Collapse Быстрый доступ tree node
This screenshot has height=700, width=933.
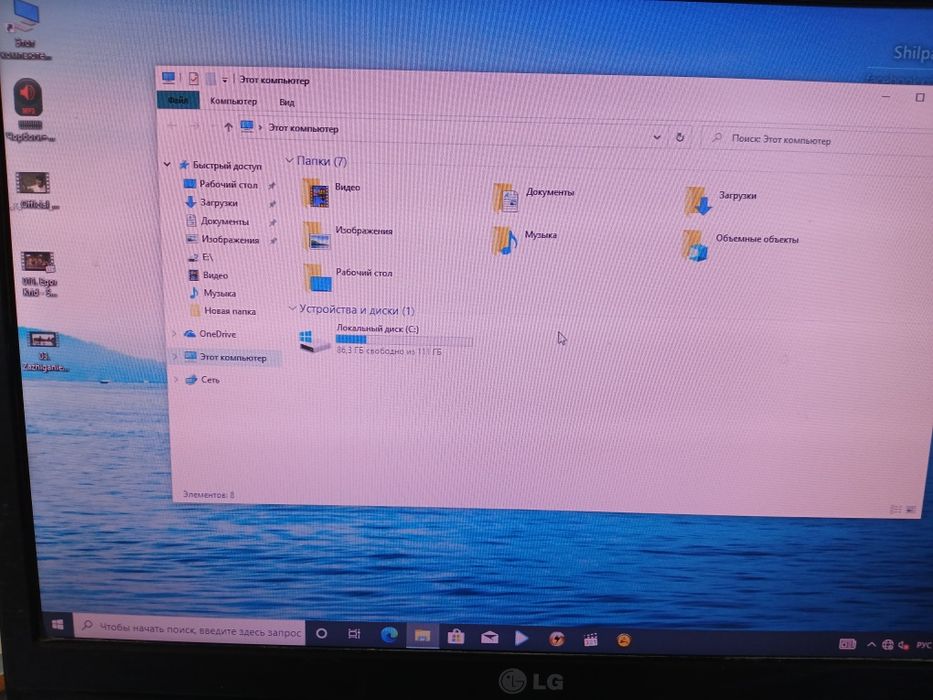pyautogui.click(x=167, y=164)
